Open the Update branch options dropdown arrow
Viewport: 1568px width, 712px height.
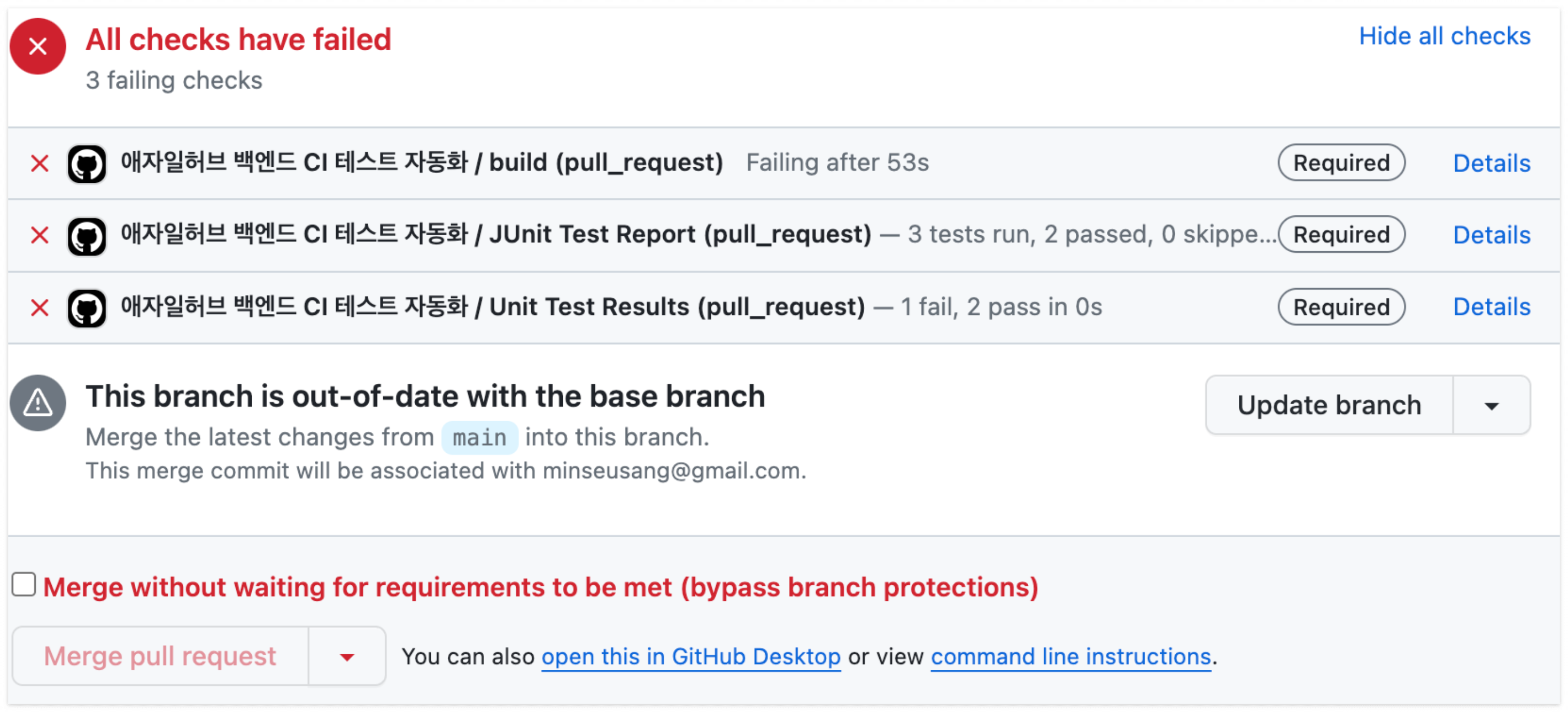[1491, 405]
